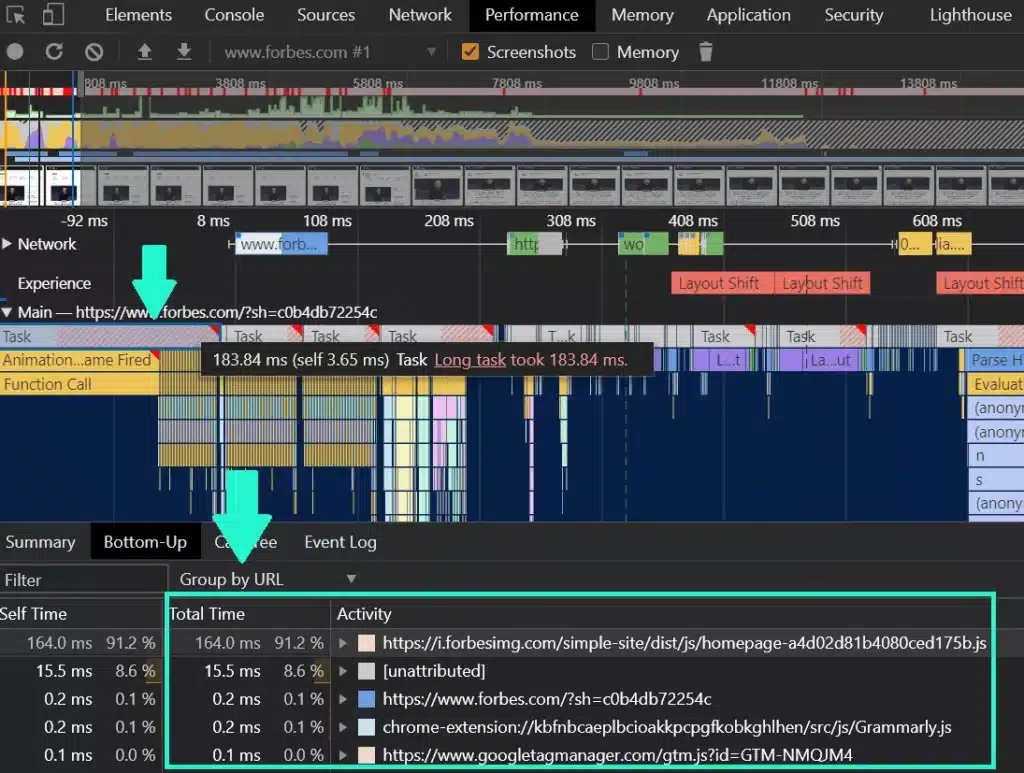Open the Security tab

(854, 15)
